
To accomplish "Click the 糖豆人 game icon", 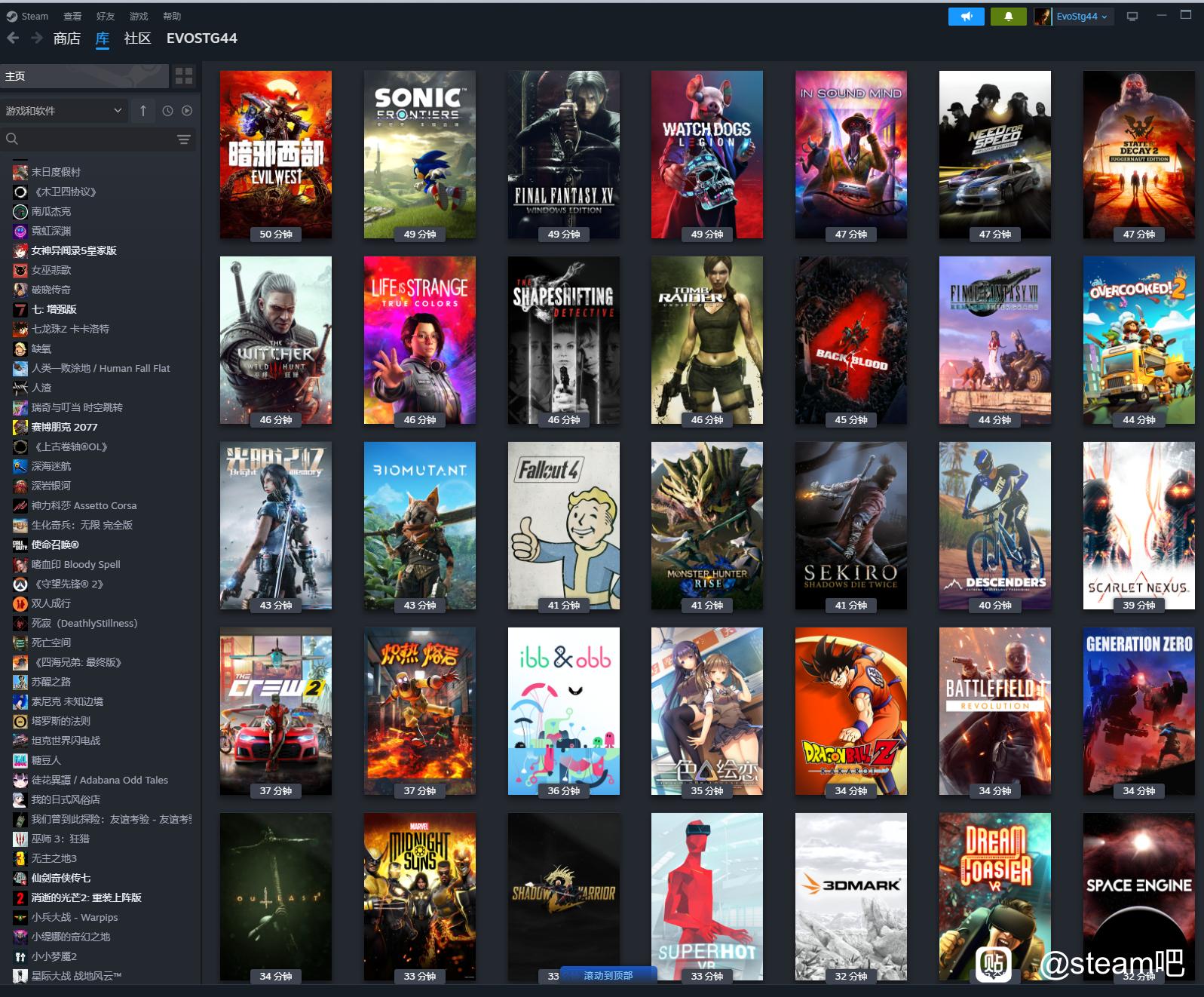I will 20,760.
